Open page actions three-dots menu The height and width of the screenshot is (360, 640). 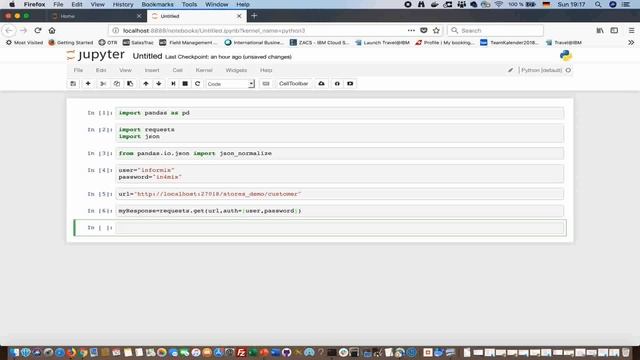point(411,31)
